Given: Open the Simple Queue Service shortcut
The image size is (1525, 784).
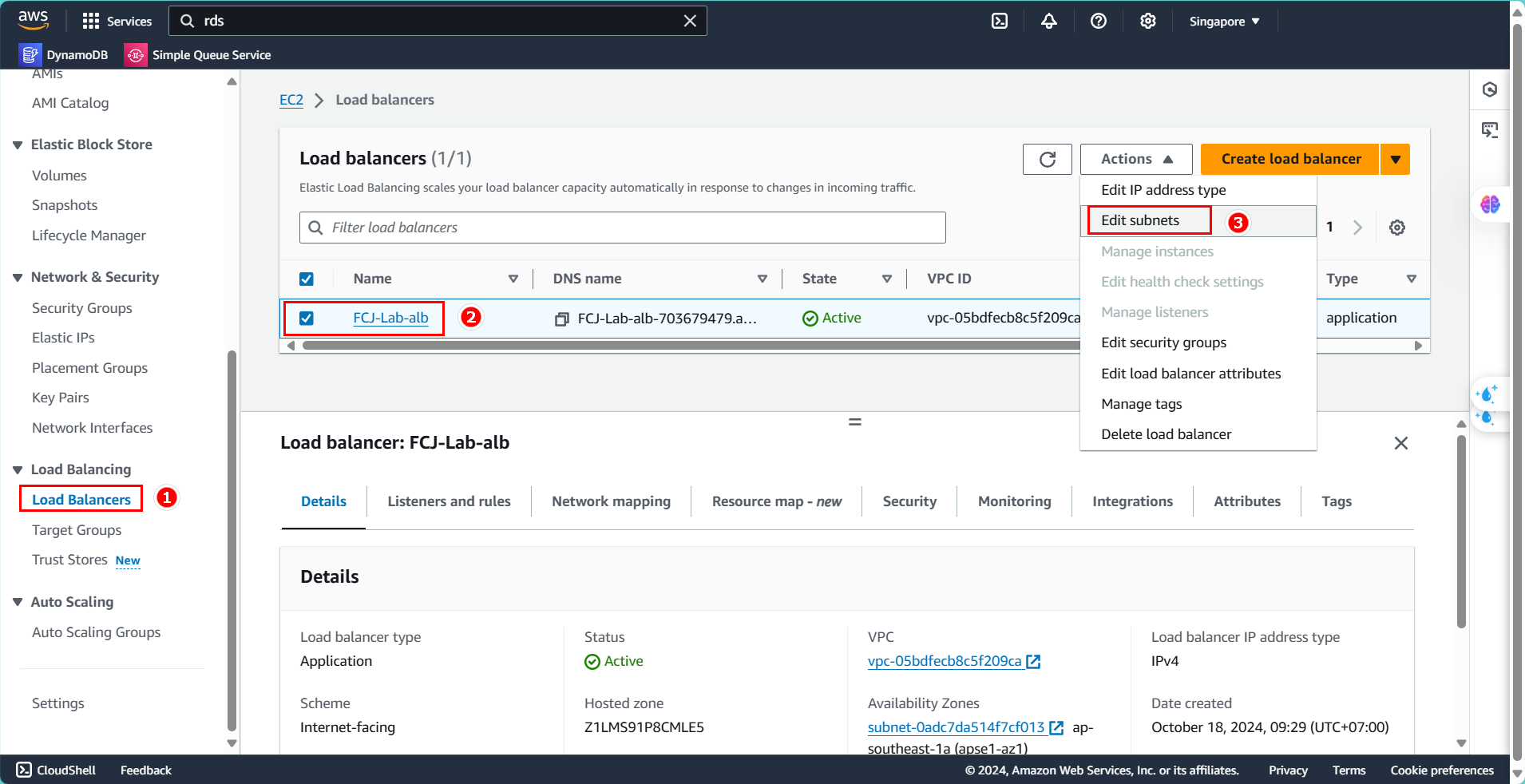Looking at the screenshot, I should tap(198, 54).
